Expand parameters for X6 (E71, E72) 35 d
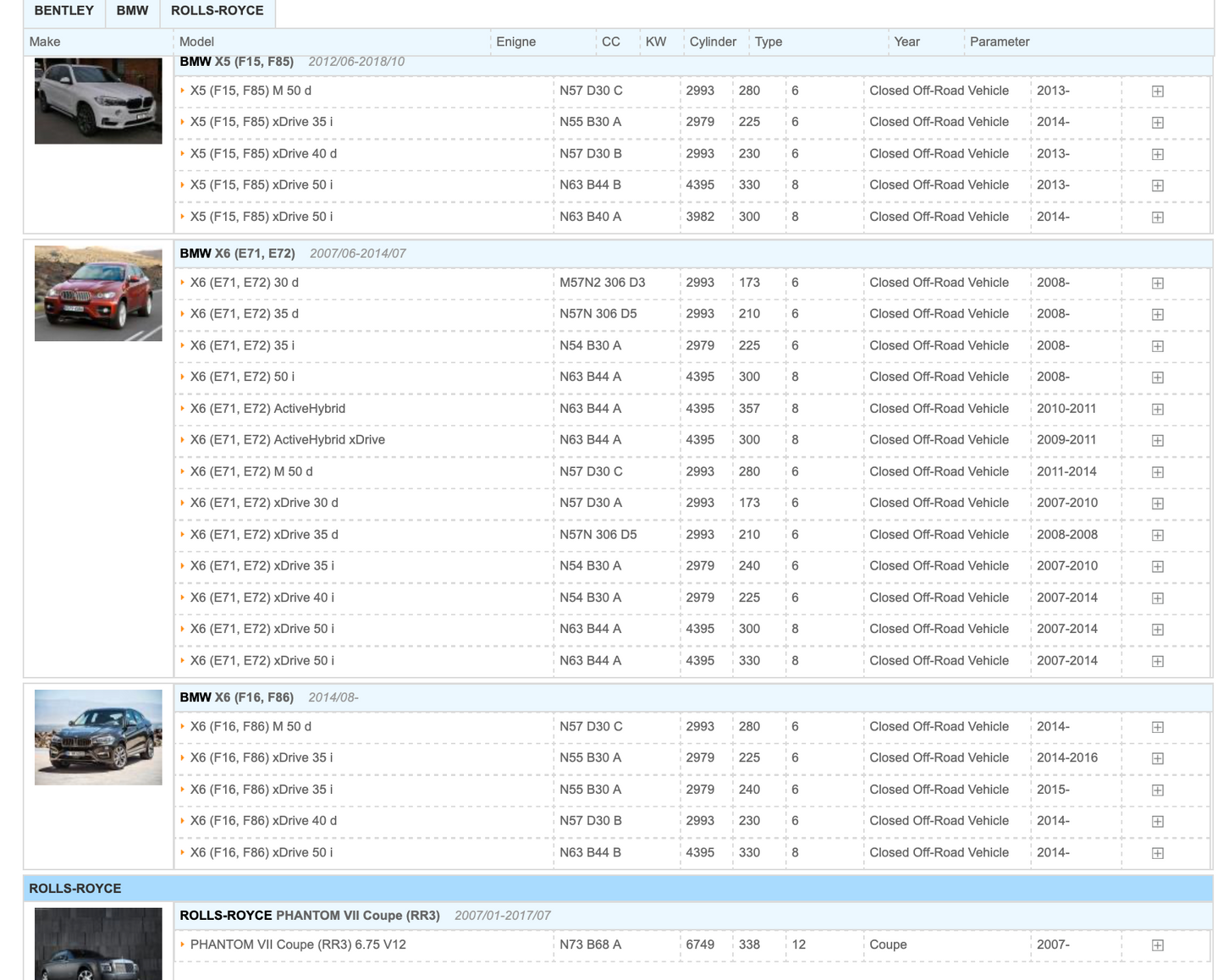Viewport: 1223px width, 980px height. click(1157, 315)
